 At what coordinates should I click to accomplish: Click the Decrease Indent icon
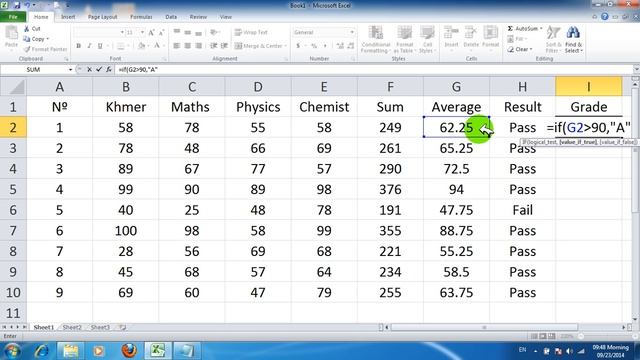tap(213, 46)
